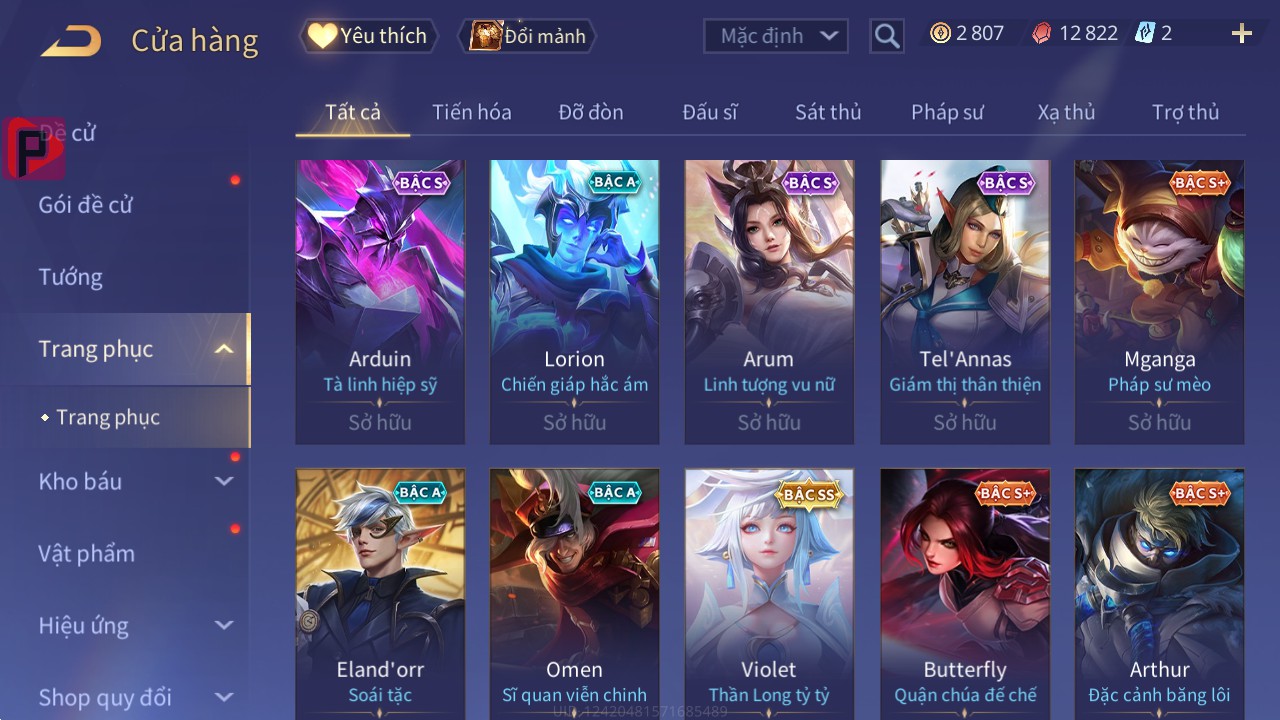Tap the plus icon to add currency
This screenshot has height=720, width=1280.
pyautogui.click(x=1242, y=34)
